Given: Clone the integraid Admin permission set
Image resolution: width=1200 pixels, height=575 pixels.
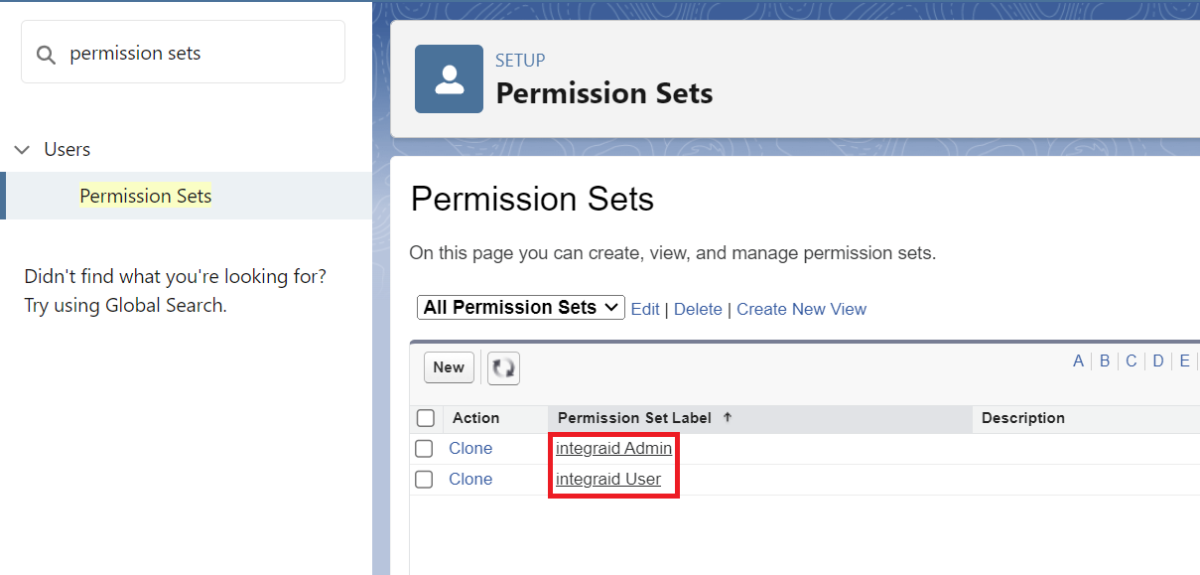Looking at the screenshot, I should [470, 449].
